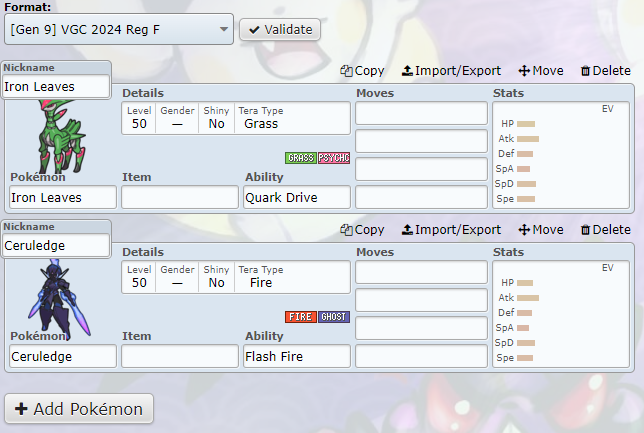Image resolution: width=644 pixels, height=433 pixels.
Task: Select first move slot for Iron Leaves
Action: (421, 113)
